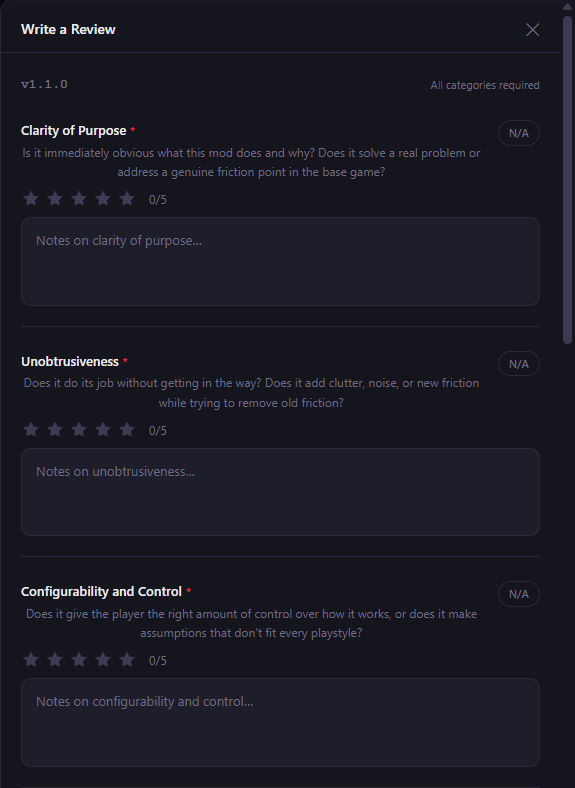This screenshot has width=575, height=788.
Task: Select the configurability and control notes field
Action: 280,723
